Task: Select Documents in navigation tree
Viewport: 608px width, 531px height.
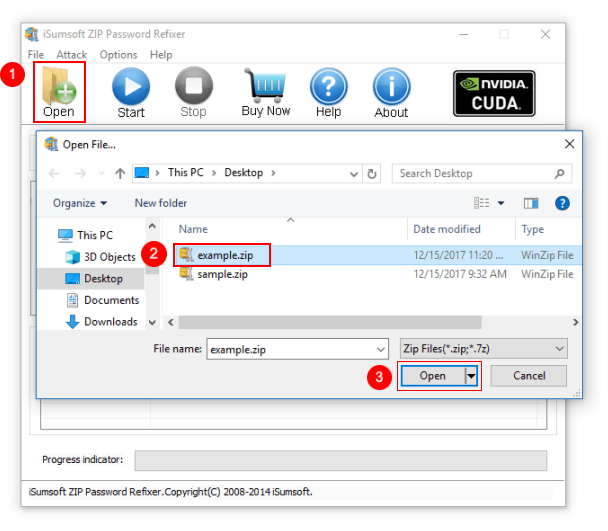Action: (103, 300)
